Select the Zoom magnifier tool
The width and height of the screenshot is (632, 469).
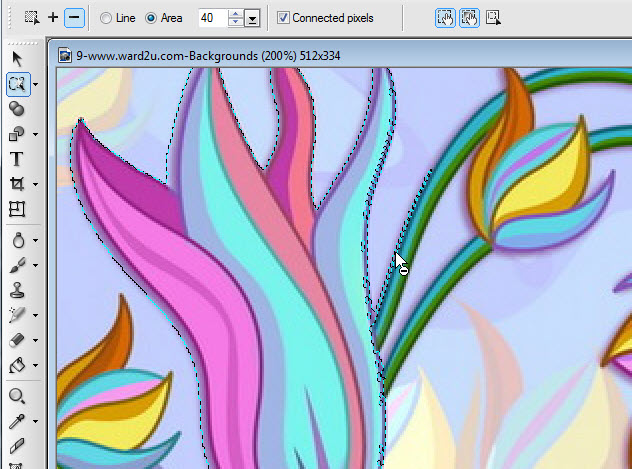click(17, 397)
